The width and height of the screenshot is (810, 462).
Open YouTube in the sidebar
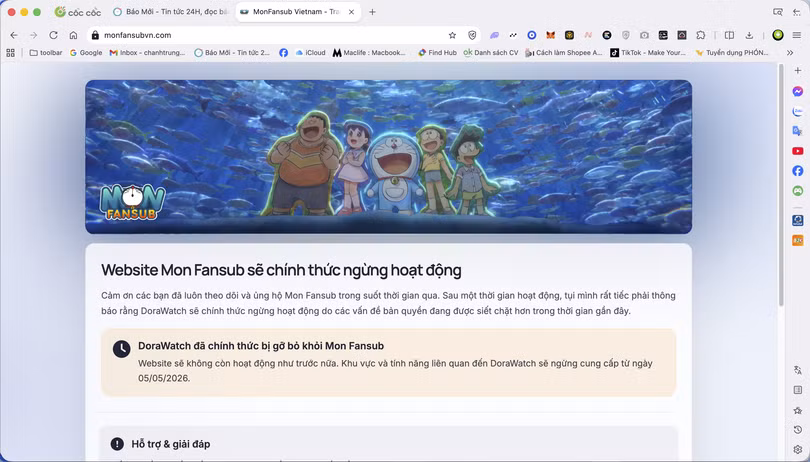coord(798,151)
